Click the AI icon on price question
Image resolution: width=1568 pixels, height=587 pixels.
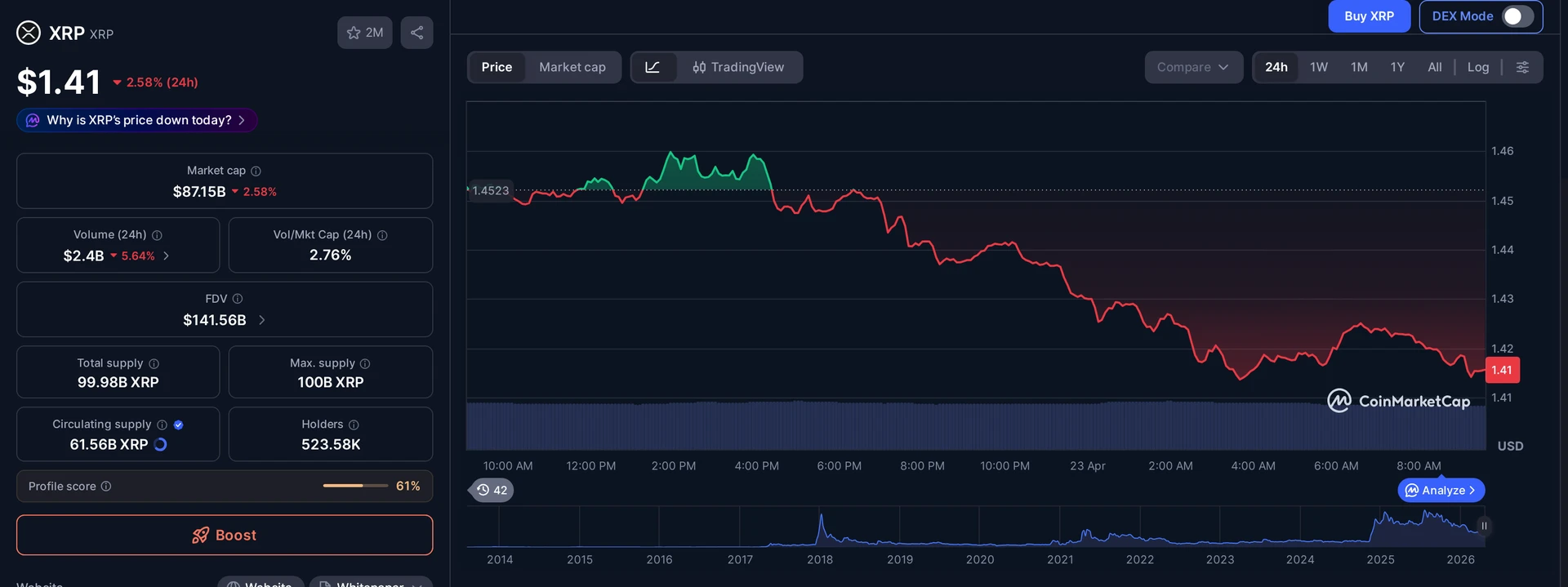pyautogui.click(x=33, y=120)
